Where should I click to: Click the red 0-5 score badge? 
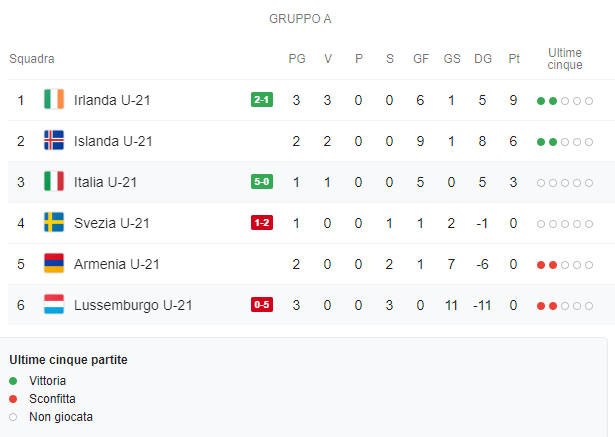coord(262,305)
